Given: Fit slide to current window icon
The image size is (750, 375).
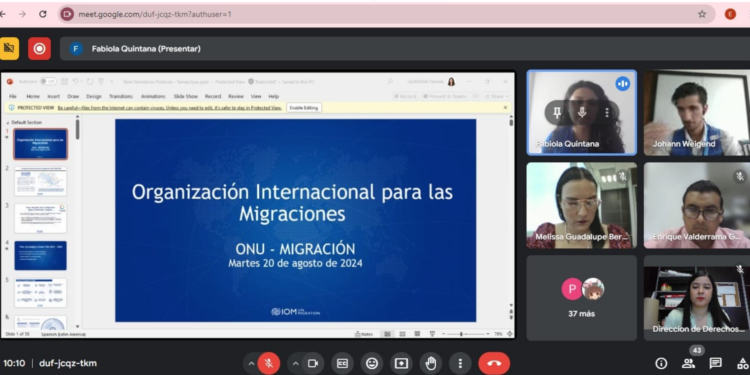Looking at the screenshot, I should [x=510, y=334].
